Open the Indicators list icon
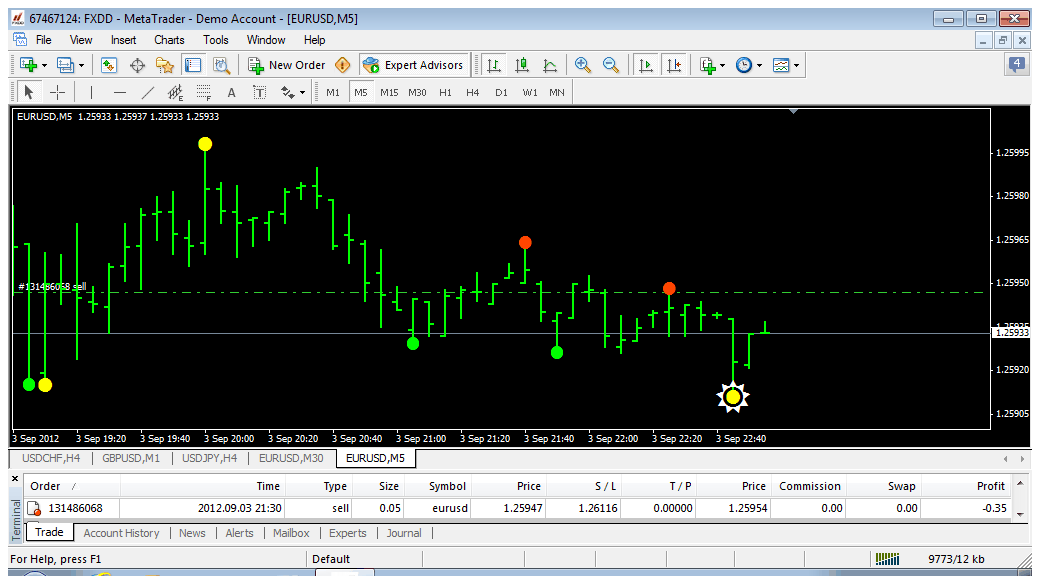 [708, 65]
